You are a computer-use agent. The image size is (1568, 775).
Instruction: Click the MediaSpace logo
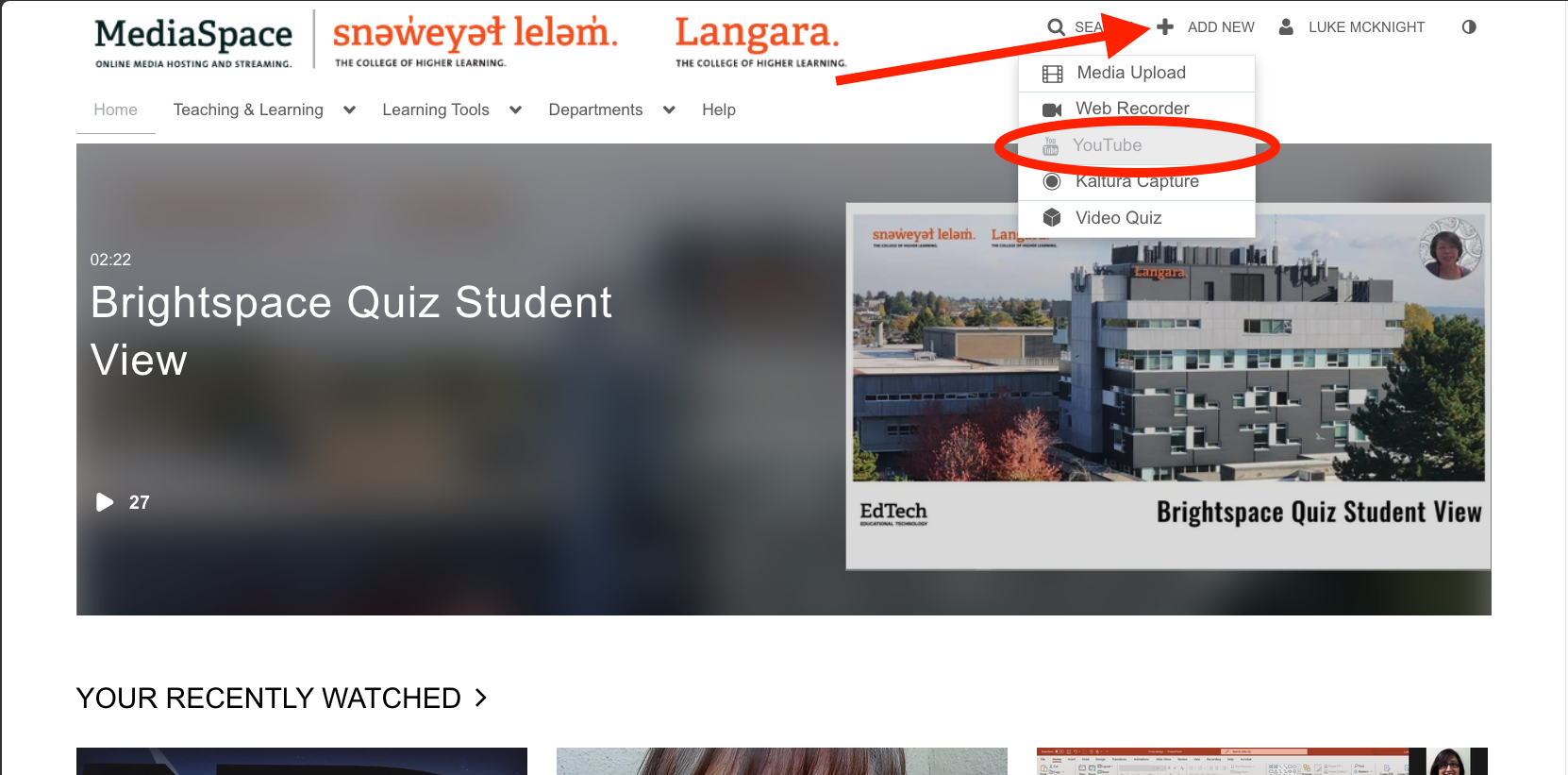193,42
